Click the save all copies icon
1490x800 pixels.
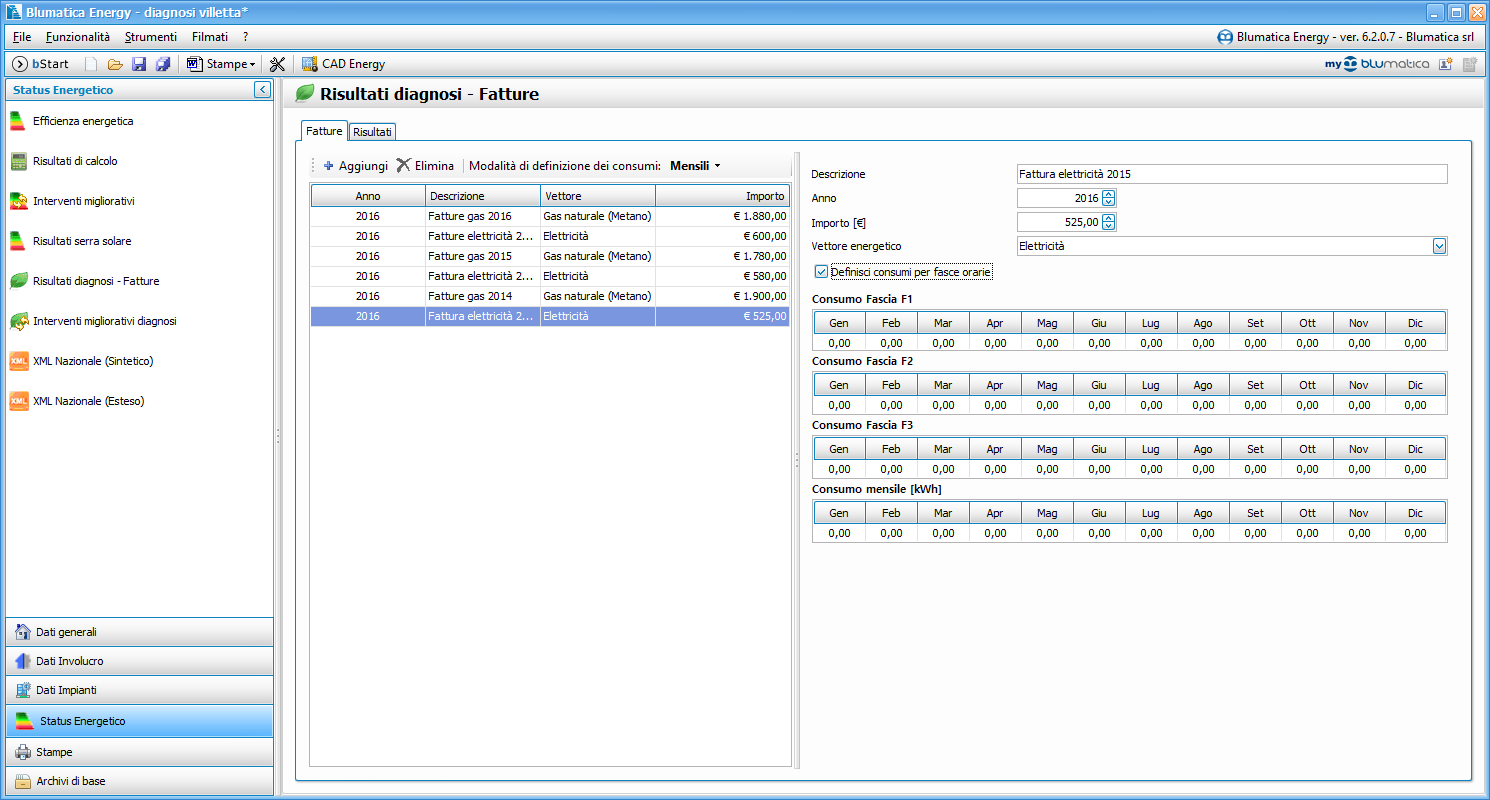point(163,64)
